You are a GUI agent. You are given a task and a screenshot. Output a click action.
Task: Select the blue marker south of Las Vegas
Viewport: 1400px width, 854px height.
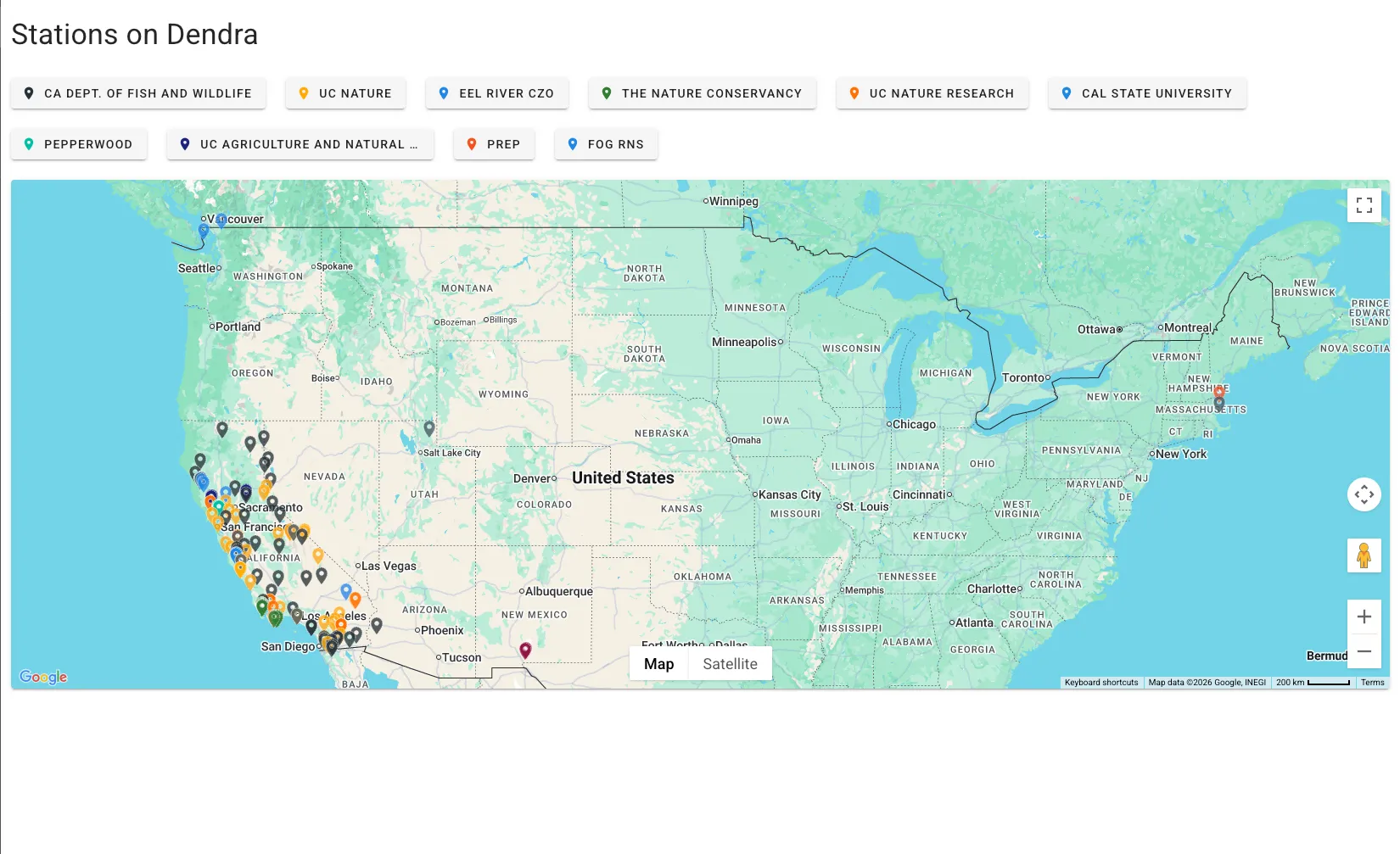(346, 590)
